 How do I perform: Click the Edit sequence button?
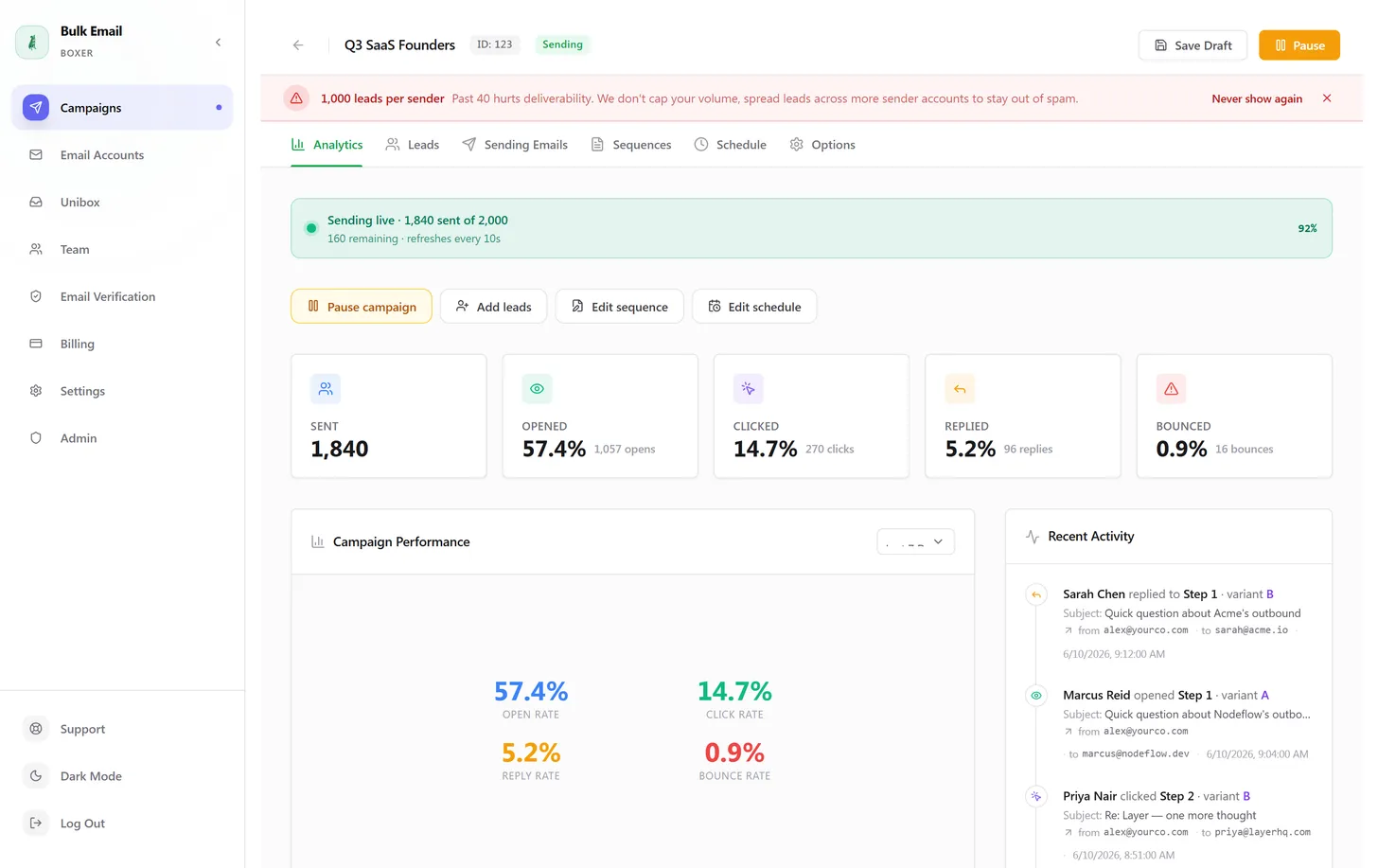pos(619,307)
